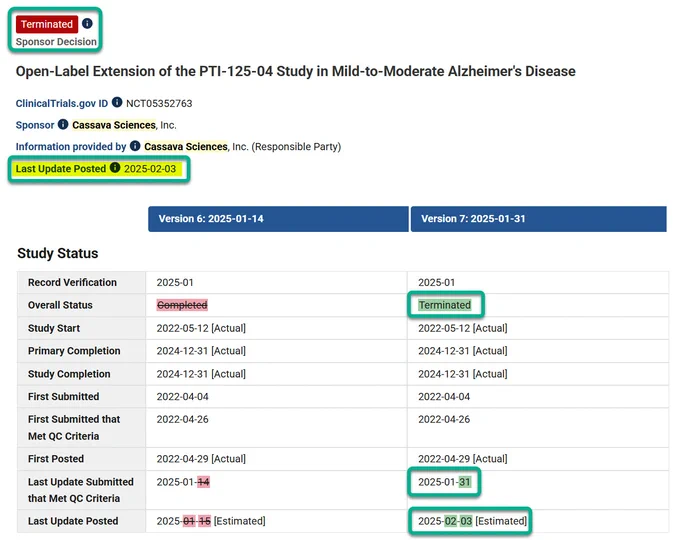The height and width of the screenshot is (540, 680).
Task: Click Overall Status row label
Action: tap(60, 305)
